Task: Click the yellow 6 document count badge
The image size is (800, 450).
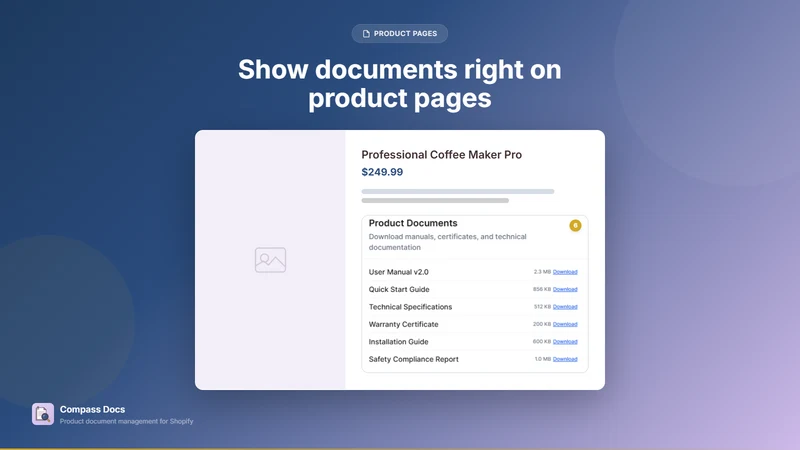Action: 575,226
